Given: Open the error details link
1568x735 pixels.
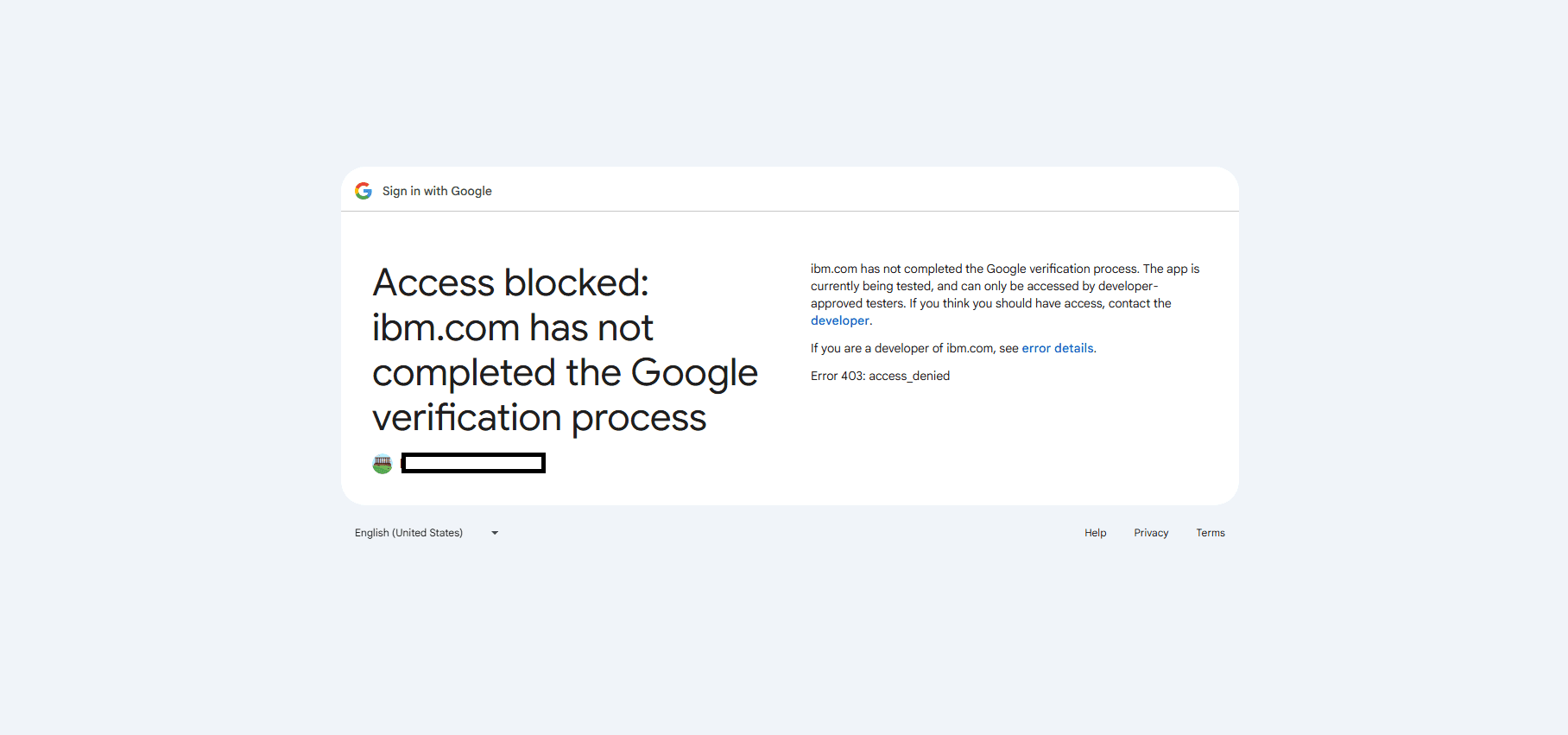Looking at the screenshot, I should [x=1058, y=348].
